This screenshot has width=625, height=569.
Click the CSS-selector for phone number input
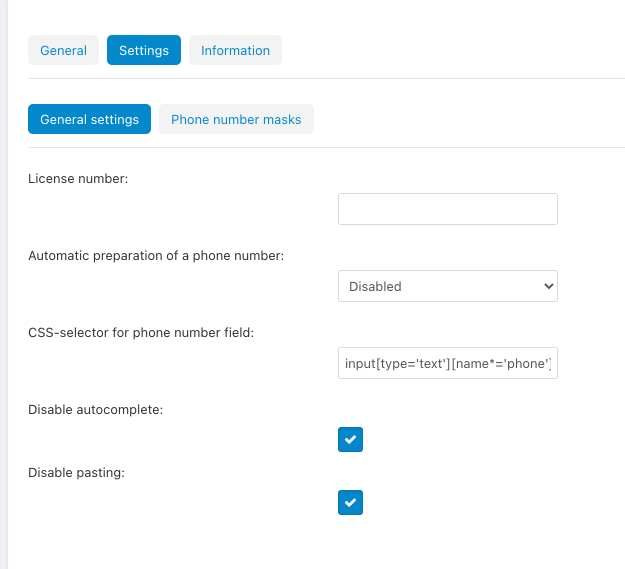(448, 363)
